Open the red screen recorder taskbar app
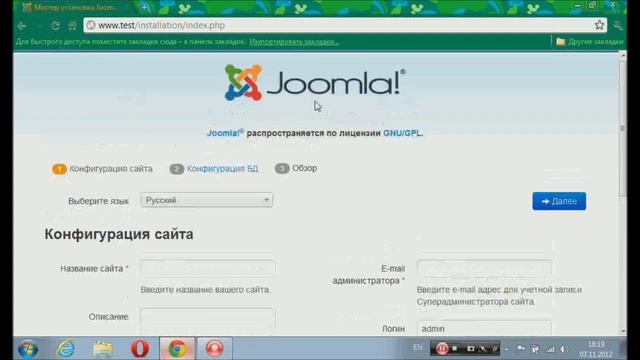 pyautogui.click(x=214, y=349)
